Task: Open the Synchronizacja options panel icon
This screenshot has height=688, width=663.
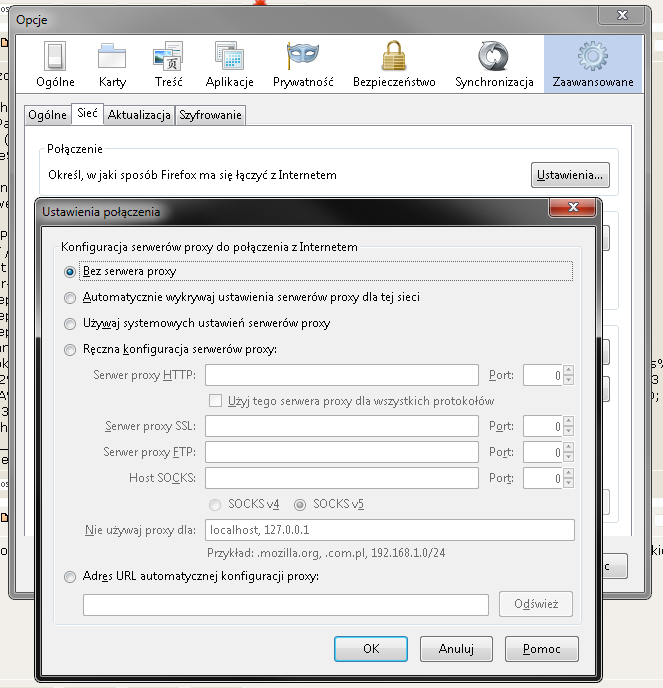Action: tap(494, 64)
